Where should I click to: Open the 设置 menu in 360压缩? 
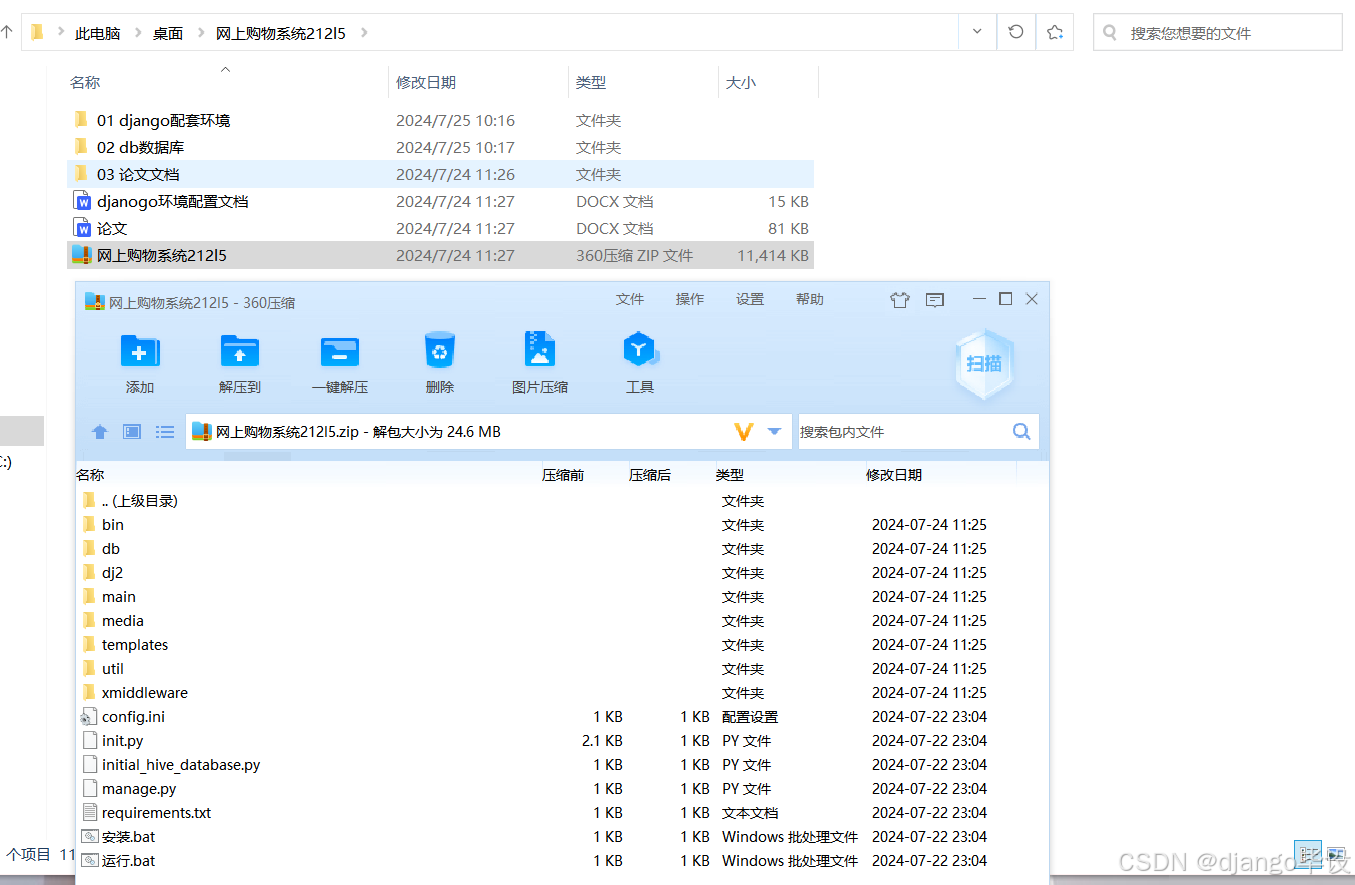click(x=750, y=299)
